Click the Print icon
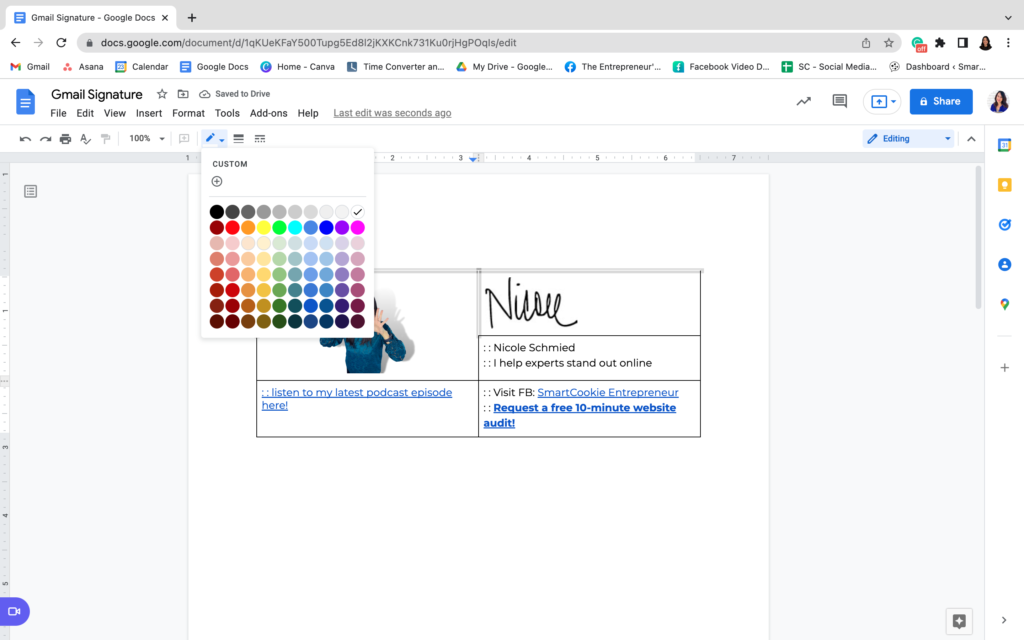 pos(65,138)
